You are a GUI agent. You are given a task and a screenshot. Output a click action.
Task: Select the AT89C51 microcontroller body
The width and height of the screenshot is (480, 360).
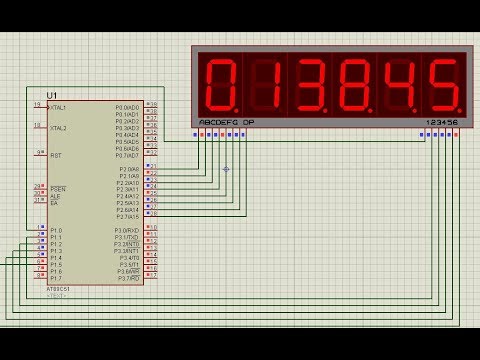95,193
